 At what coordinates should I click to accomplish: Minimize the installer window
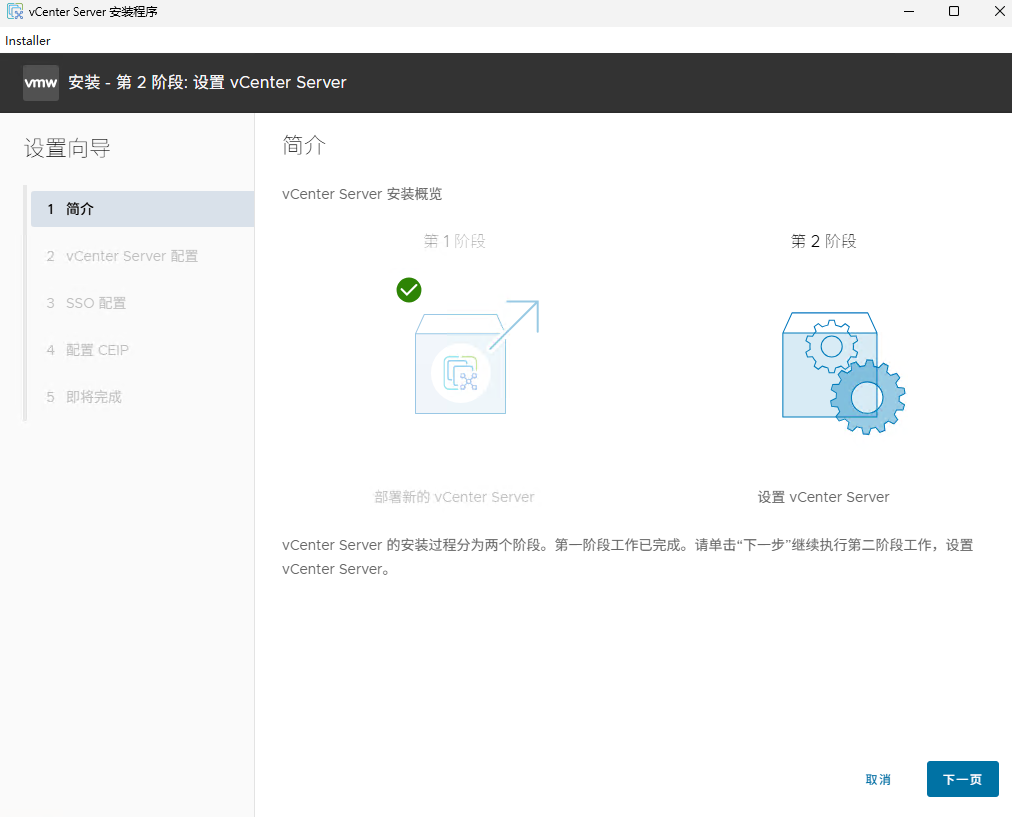(908, 11)
